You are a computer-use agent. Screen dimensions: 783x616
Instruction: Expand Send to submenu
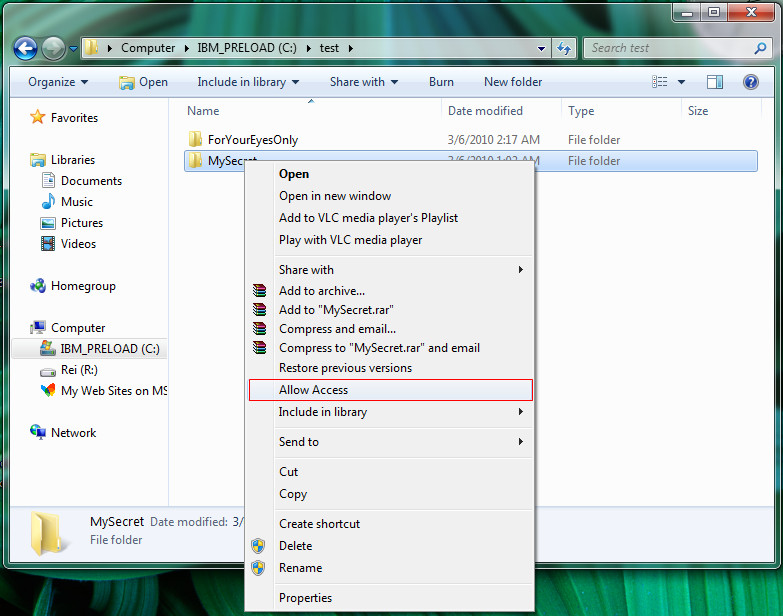coord(391,442)
